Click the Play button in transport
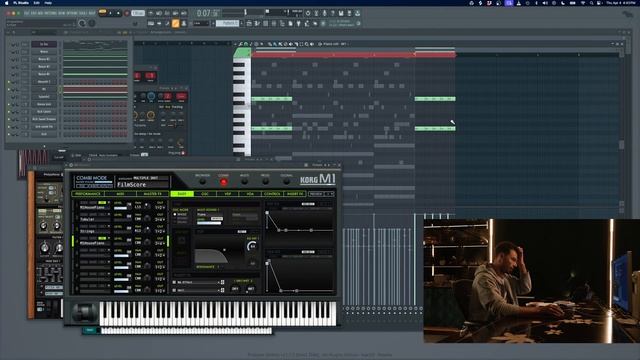The height and width of the screenshot is (360, 640). point(111,13)
